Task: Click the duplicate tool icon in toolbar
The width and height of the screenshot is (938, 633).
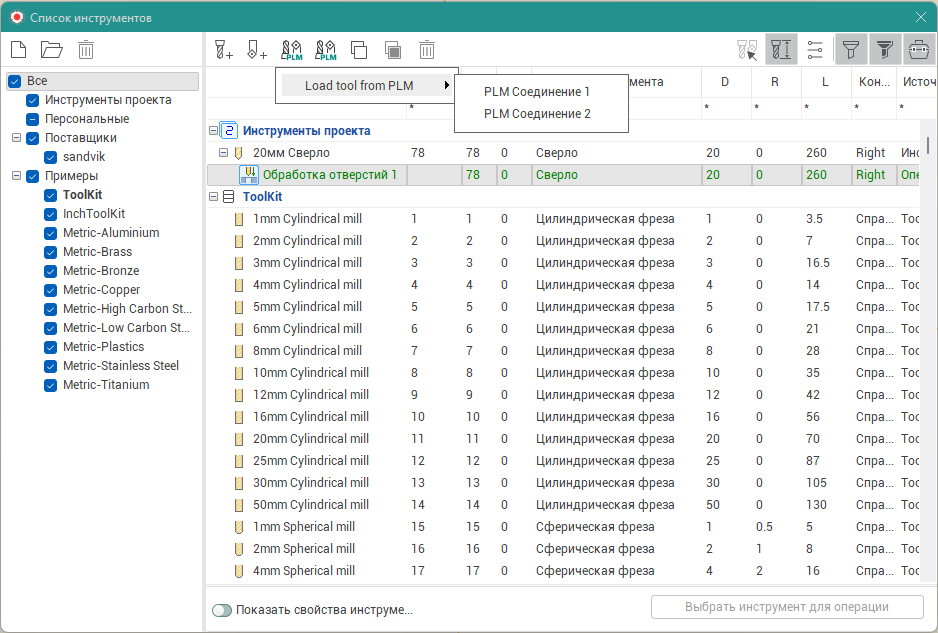Action: click(x=359, y=49)
